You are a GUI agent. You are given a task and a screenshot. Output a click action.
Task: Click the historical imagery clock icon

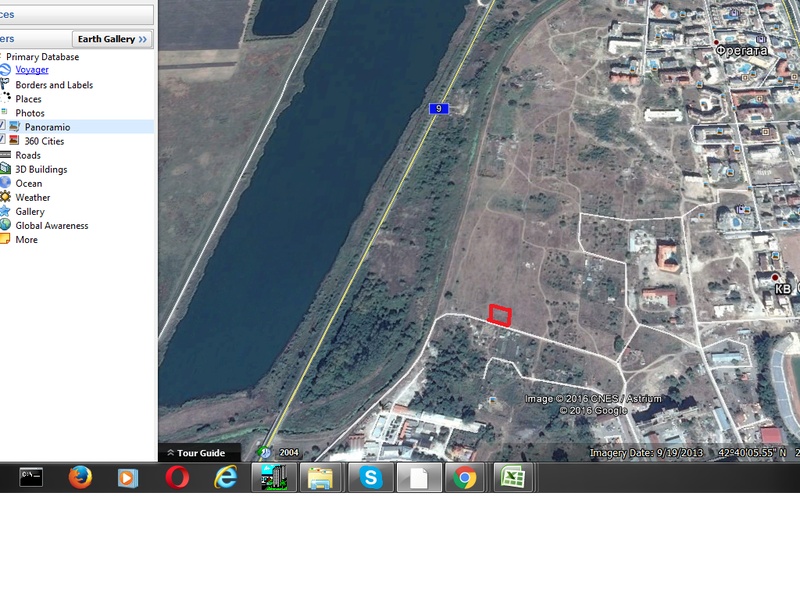click(x=266, y=452)
